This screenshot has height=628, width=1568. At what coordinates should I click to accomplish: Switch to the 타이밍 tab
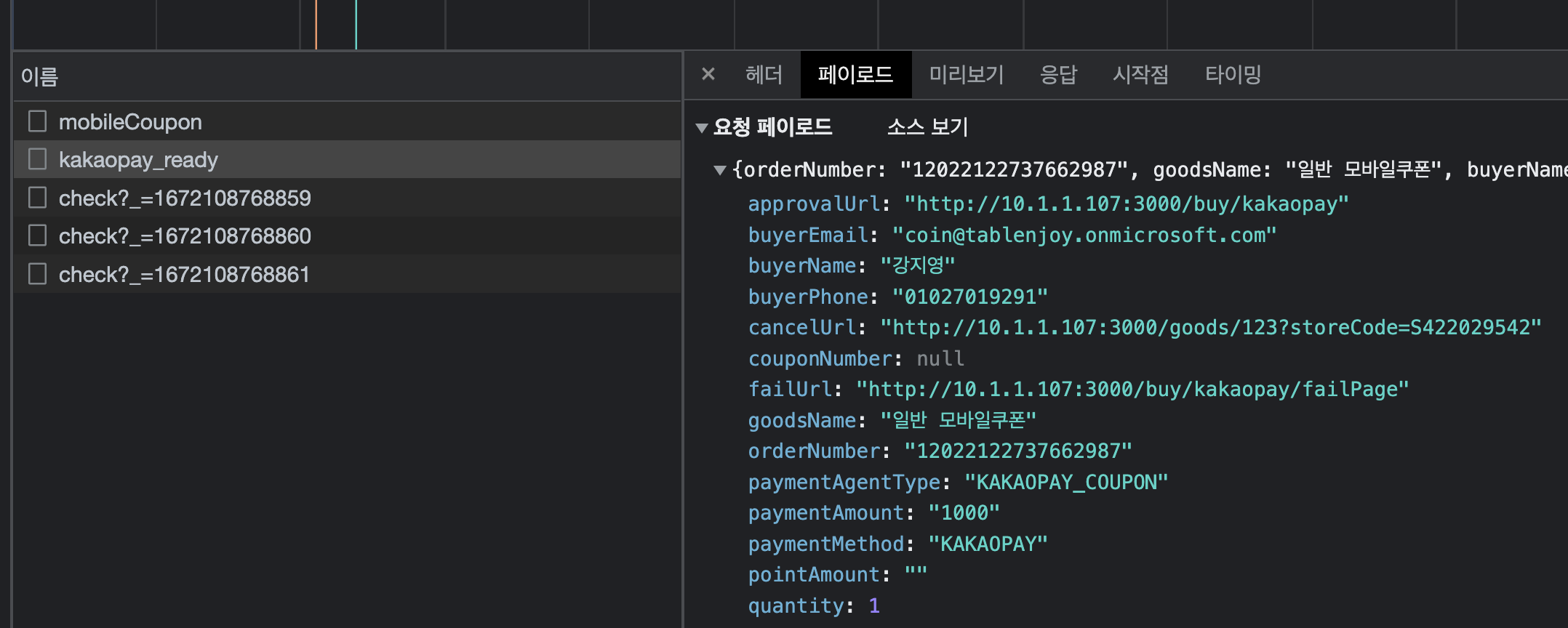(x=1233, y=74)
